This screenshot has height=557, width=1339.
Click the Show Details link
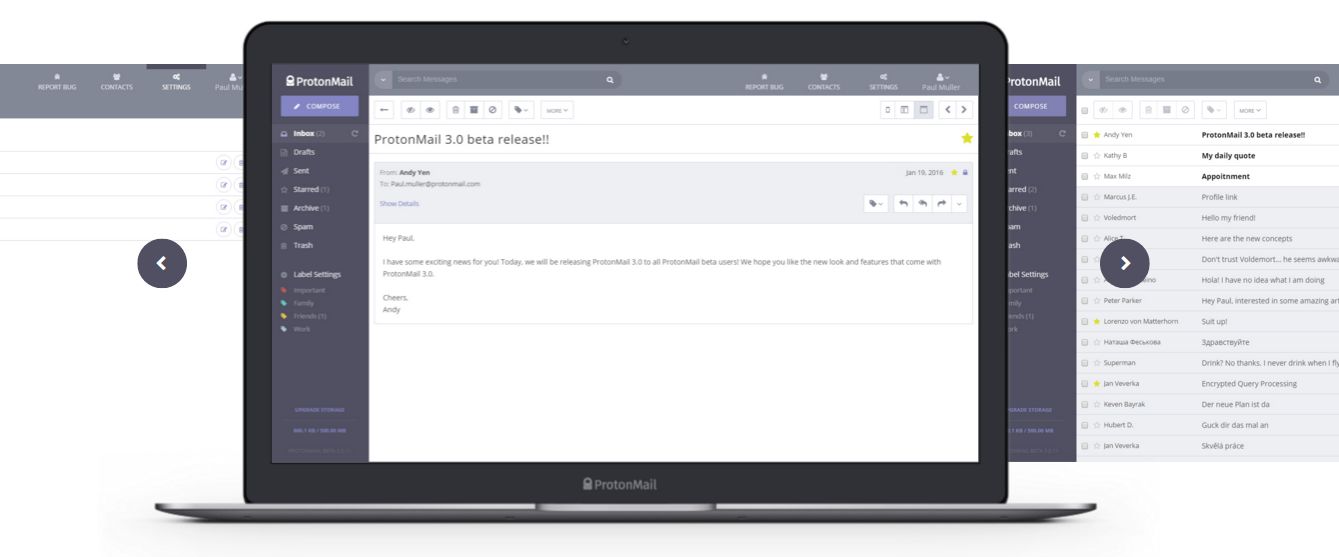[399, 204]
